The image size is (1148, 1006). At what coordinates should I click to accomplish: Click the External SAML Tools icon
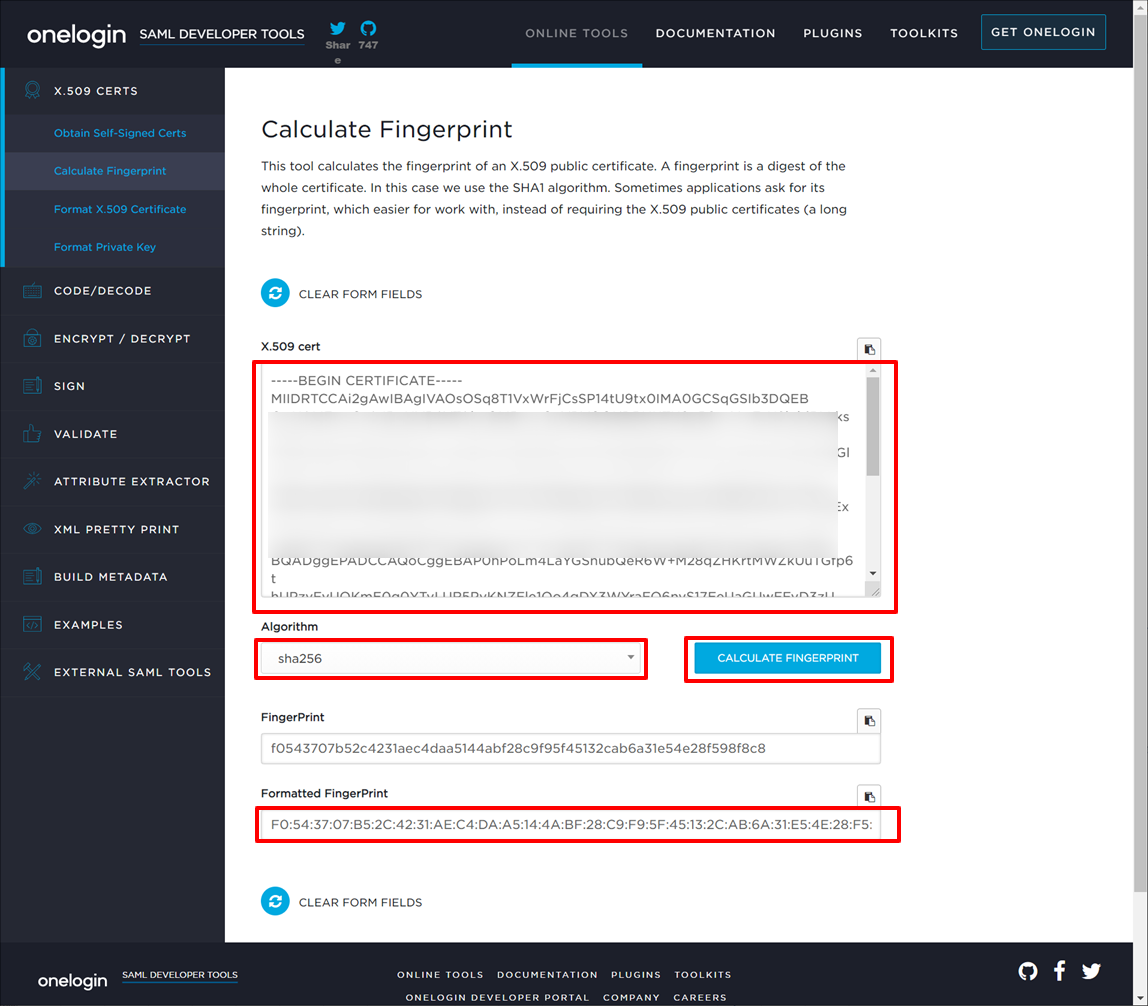point(32,671)
